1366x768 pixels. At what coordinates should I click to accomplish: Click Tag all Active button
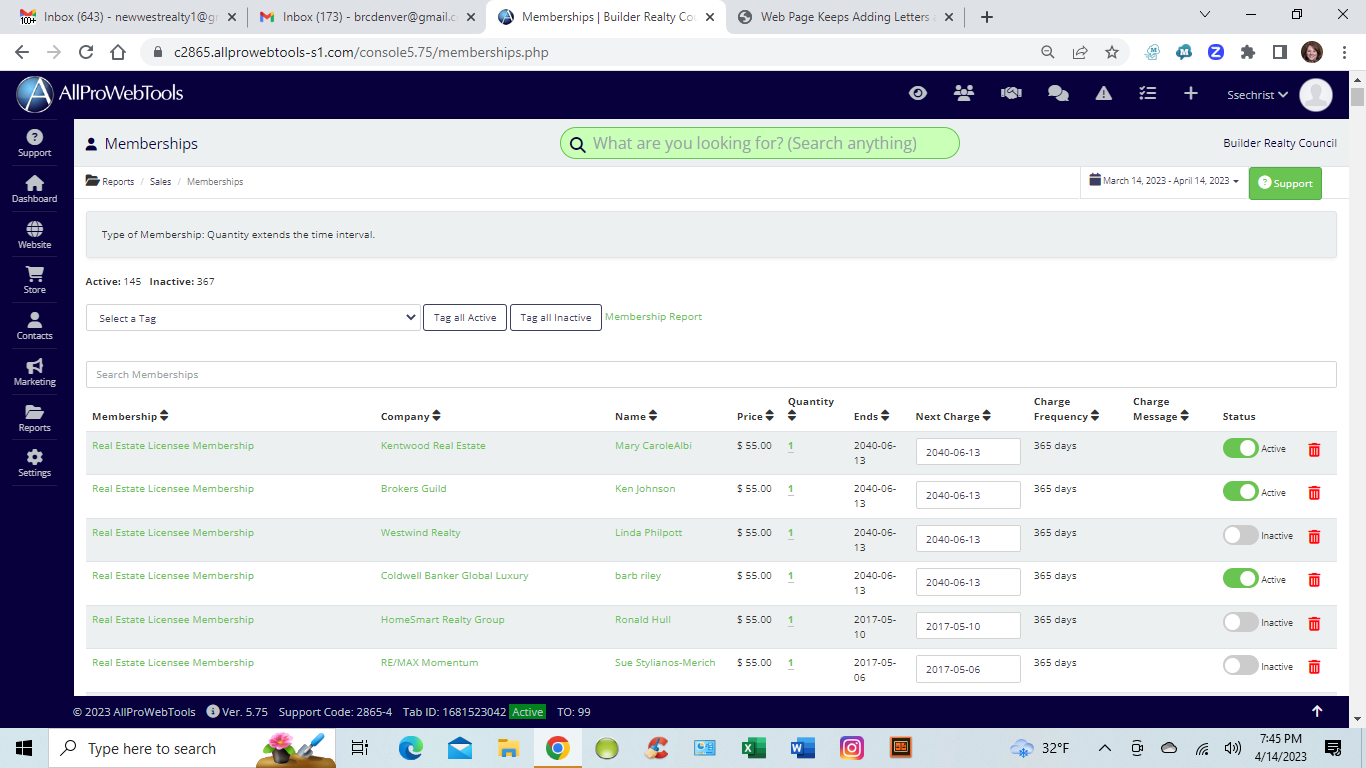[465, 317]
